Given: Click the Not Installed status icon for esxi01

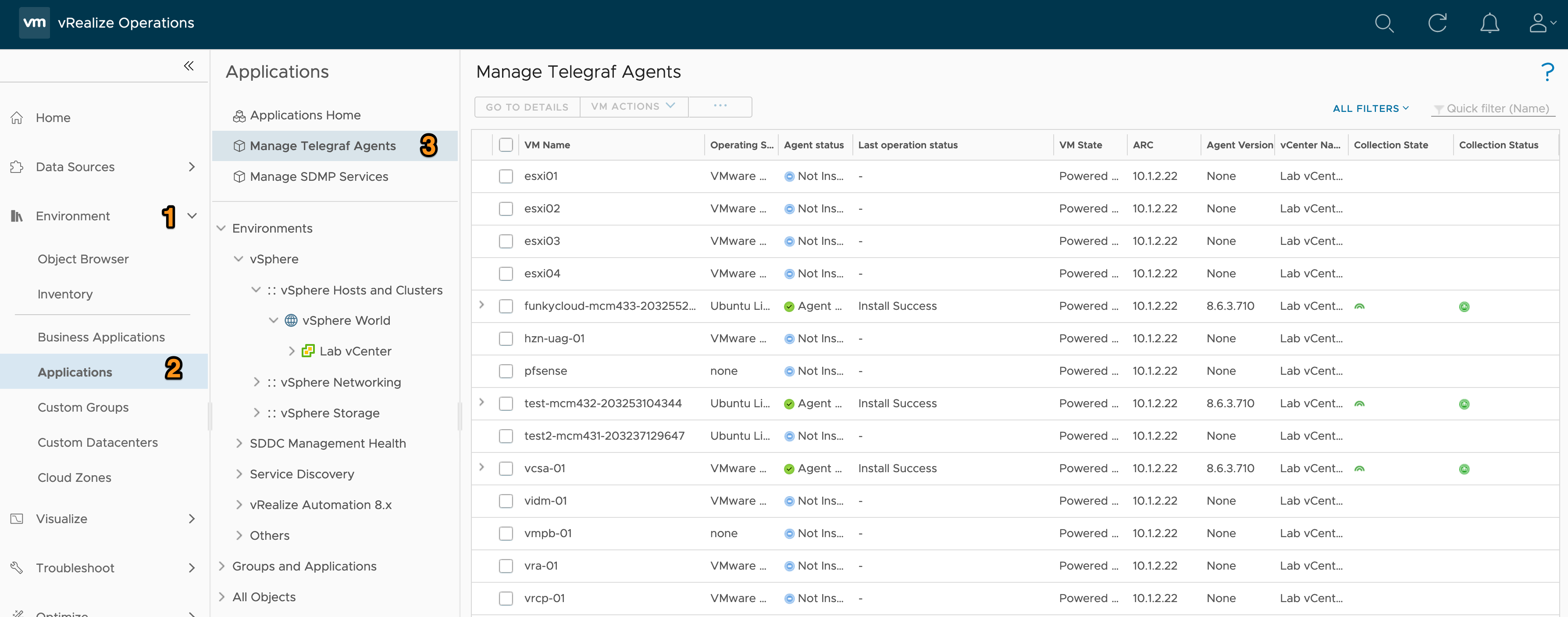Looking at the screenshot, I should (x=789, y=177).
